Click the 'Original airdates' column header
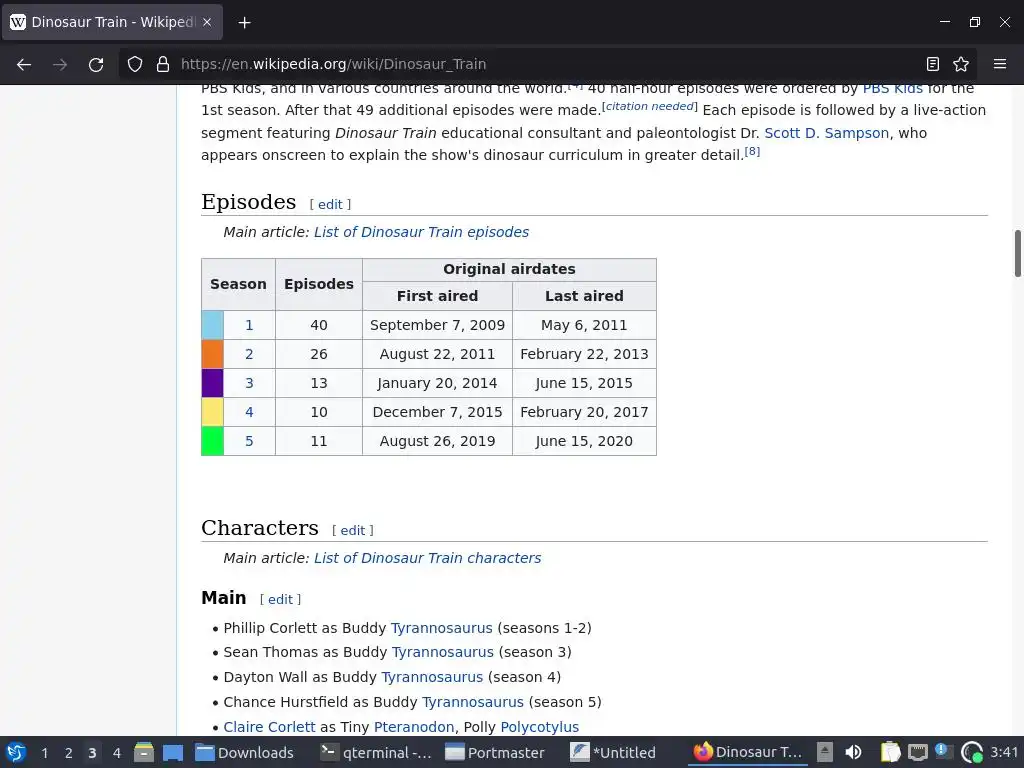 pos(509,269)
